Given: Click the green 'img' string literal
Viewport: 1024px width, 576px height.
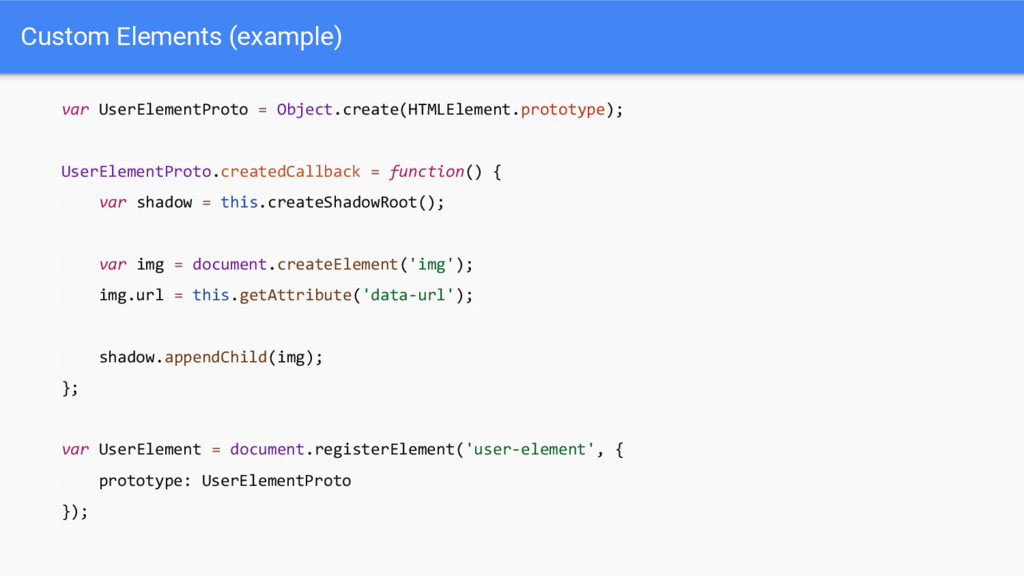Looking at the screenshot, I should tap(431, 264).
